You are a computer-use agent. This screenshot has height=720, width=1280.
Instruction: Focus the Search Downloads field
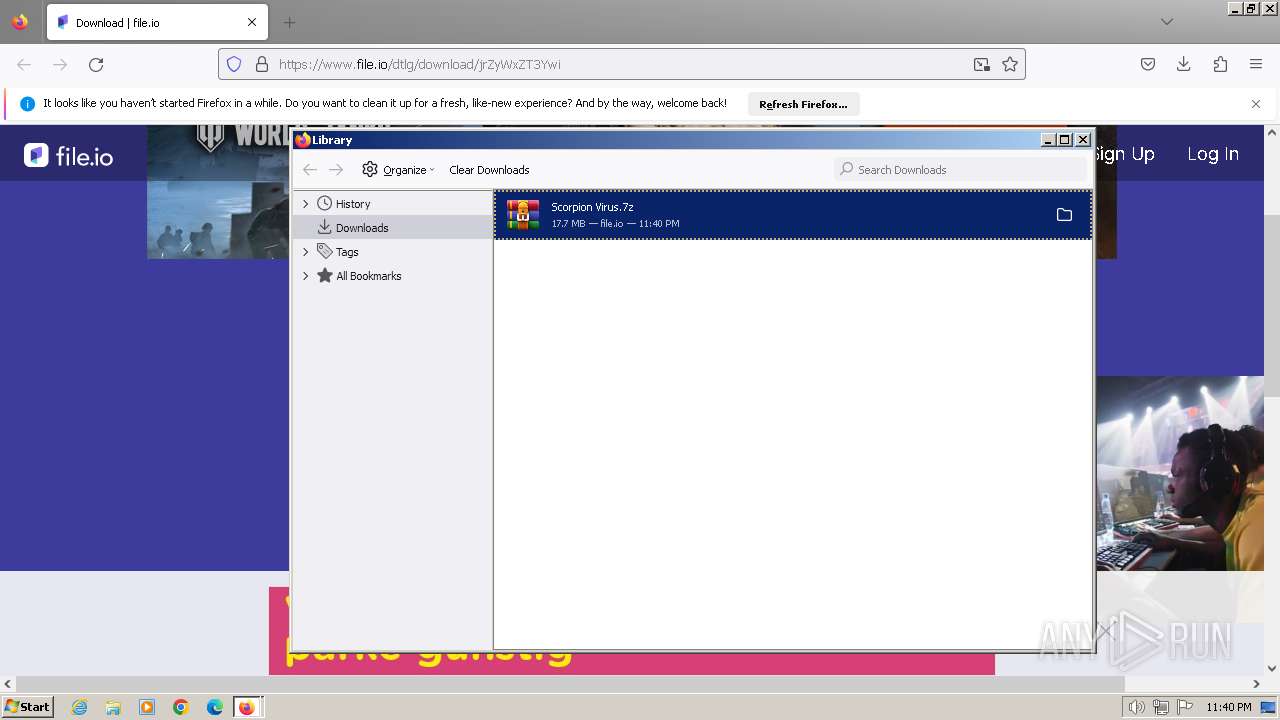960,170
